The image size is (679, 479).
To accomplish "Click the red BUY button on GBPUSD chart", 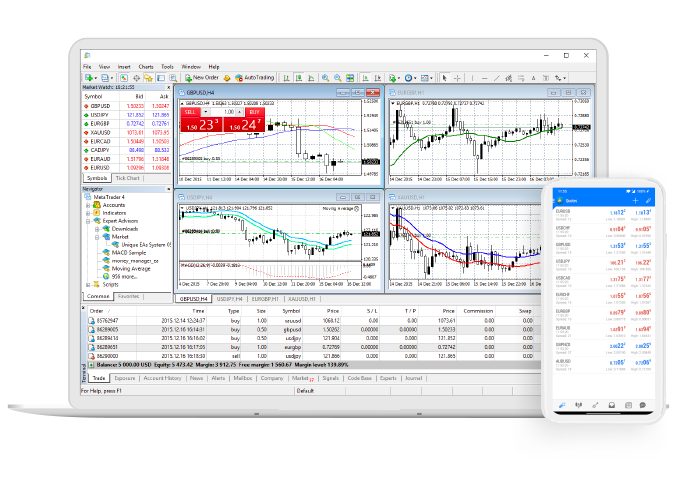I will click(255, 112).
